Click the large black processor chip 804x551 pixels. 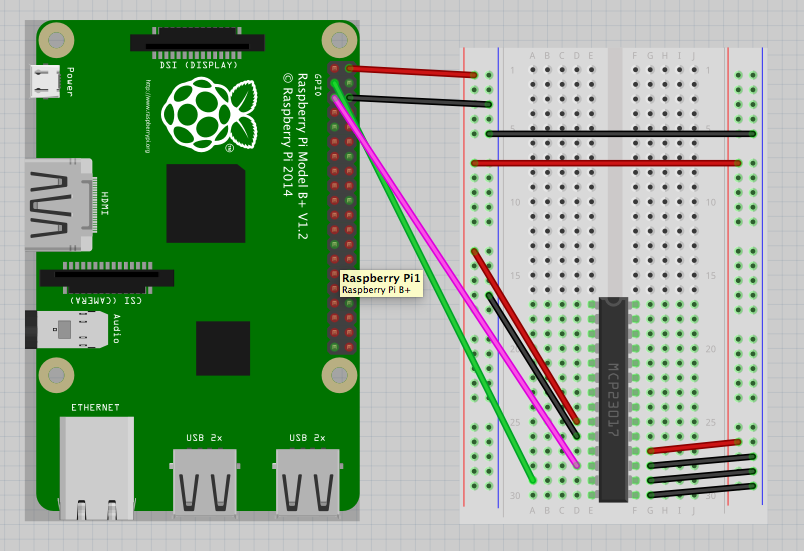206,203
